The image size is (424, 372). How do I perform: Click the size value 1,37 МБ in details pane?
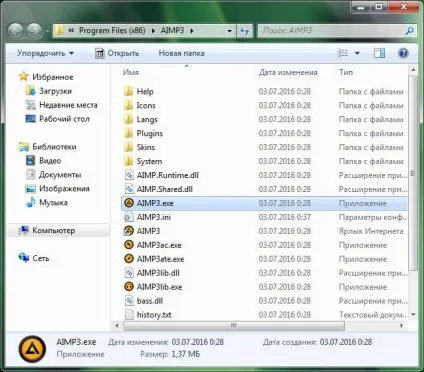point(186,354)
